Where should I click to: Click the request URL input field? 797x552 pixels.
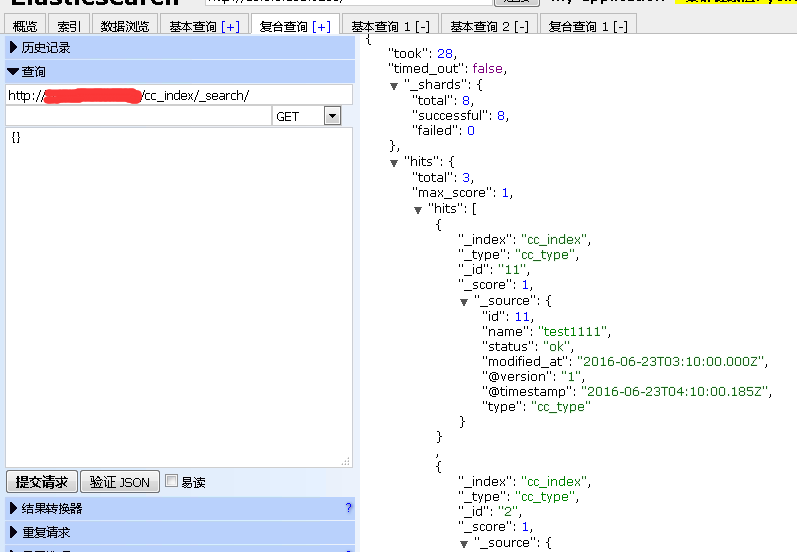(x=179, y=96)
